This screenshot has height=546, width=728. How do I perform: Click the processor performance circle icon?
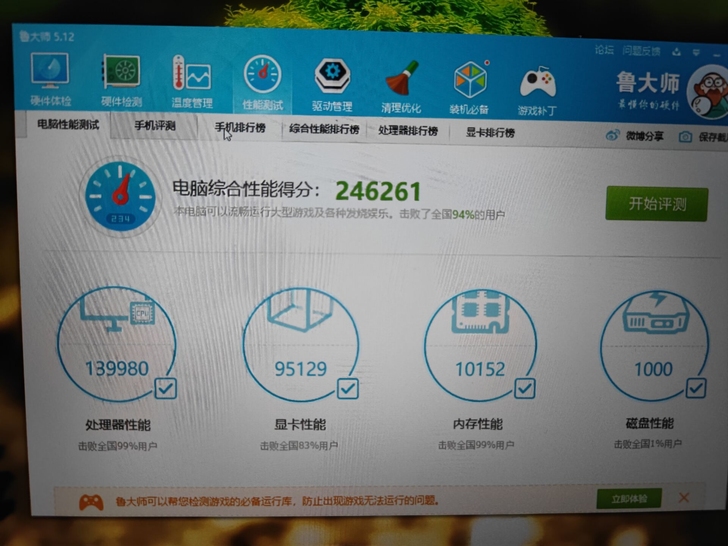(x=117, y=344)
